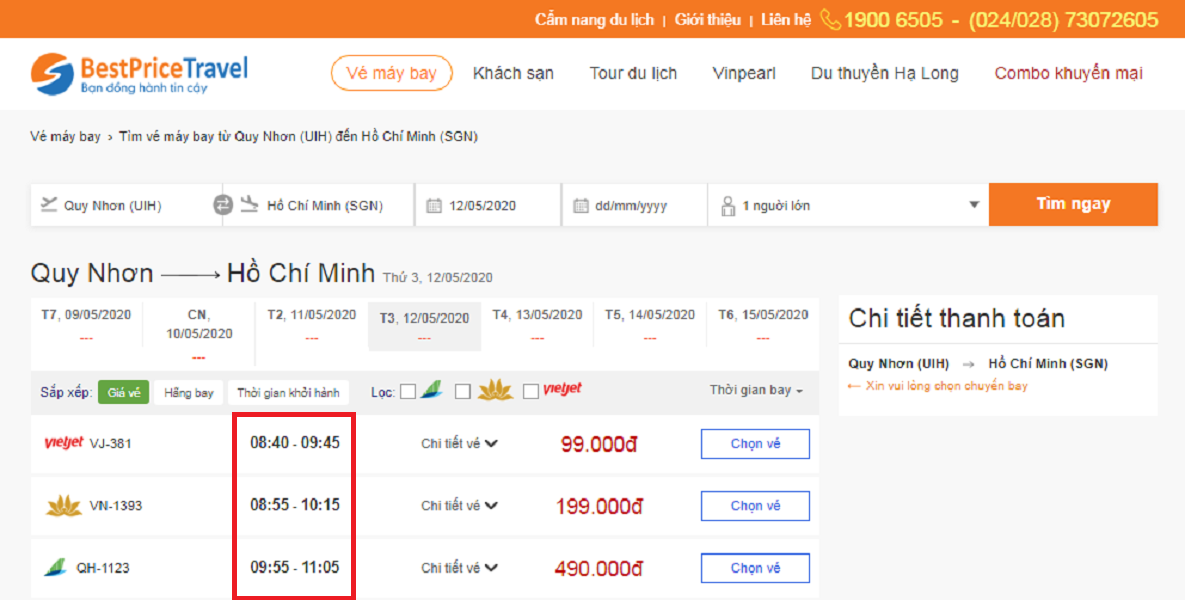Screen dimensions: 1185x600
Task: Click the 09:55 - 11:05 flight time
Action: pos(295,567)
